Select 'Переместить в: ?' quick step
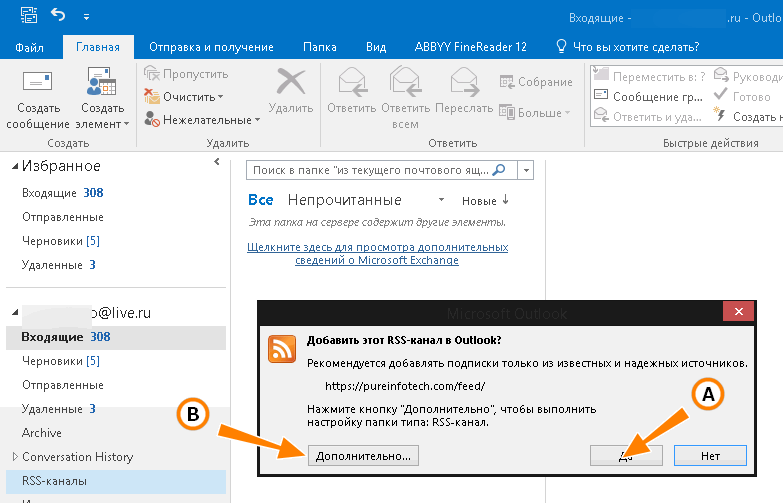 tap(649, 76)
